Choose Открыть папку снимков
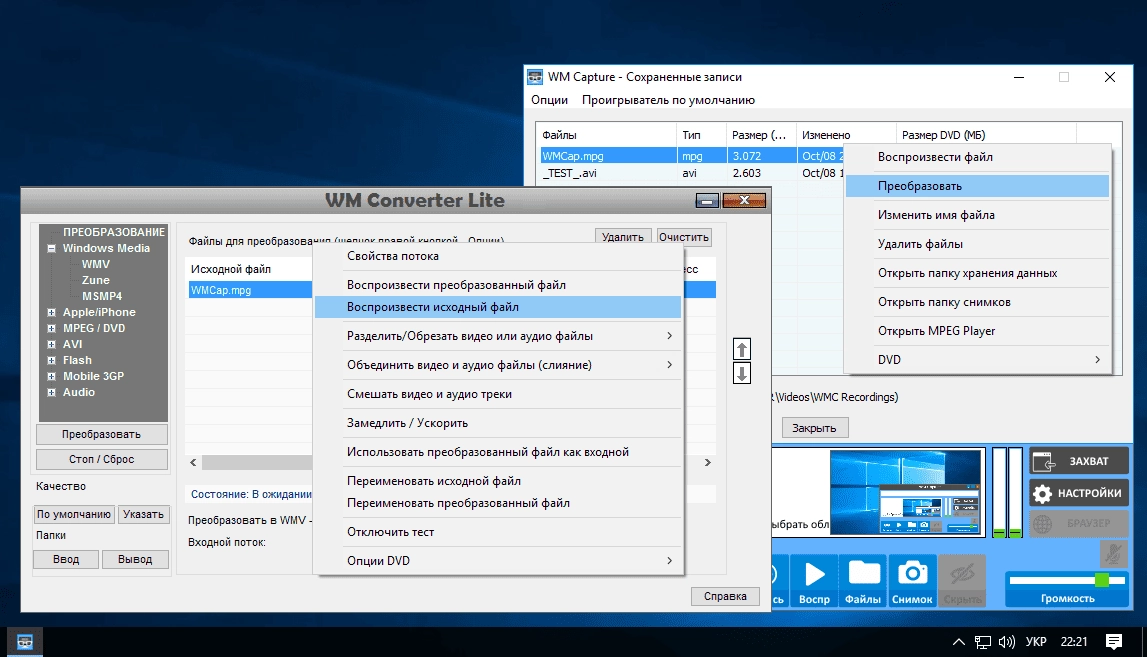Image resolution: width=1147 pixels, height=657 pixels. point(977,302)
